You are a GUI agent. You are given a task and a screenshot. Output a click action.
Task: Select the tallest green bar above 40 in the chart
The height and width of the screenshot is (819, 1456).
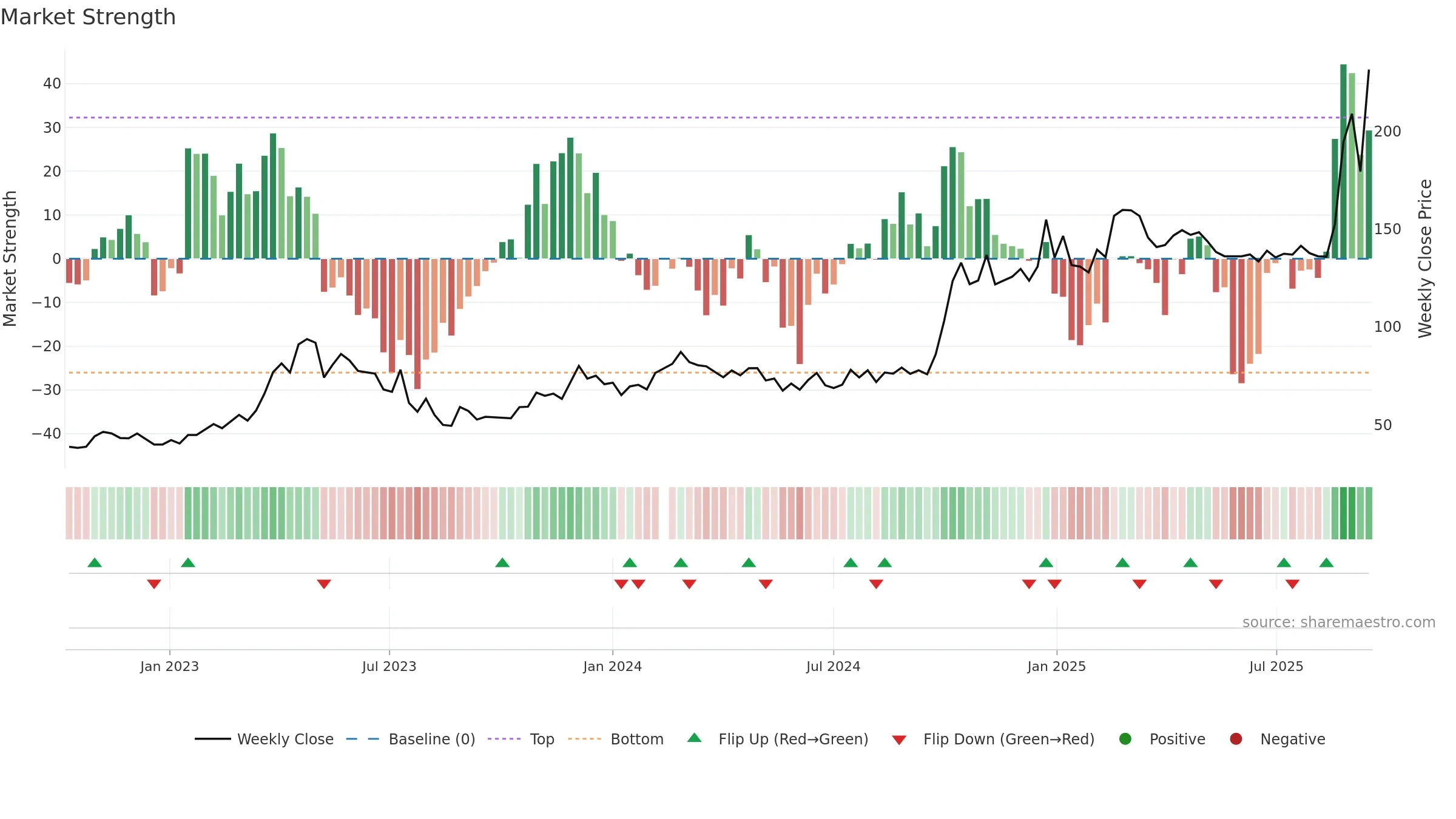[1343, 161]
